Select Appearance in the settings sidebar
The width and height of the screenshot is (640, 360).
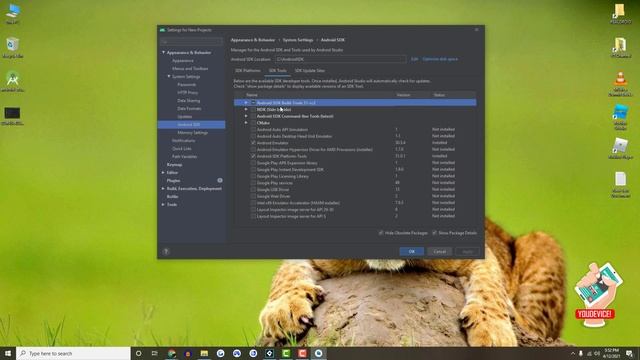[182, 61]
